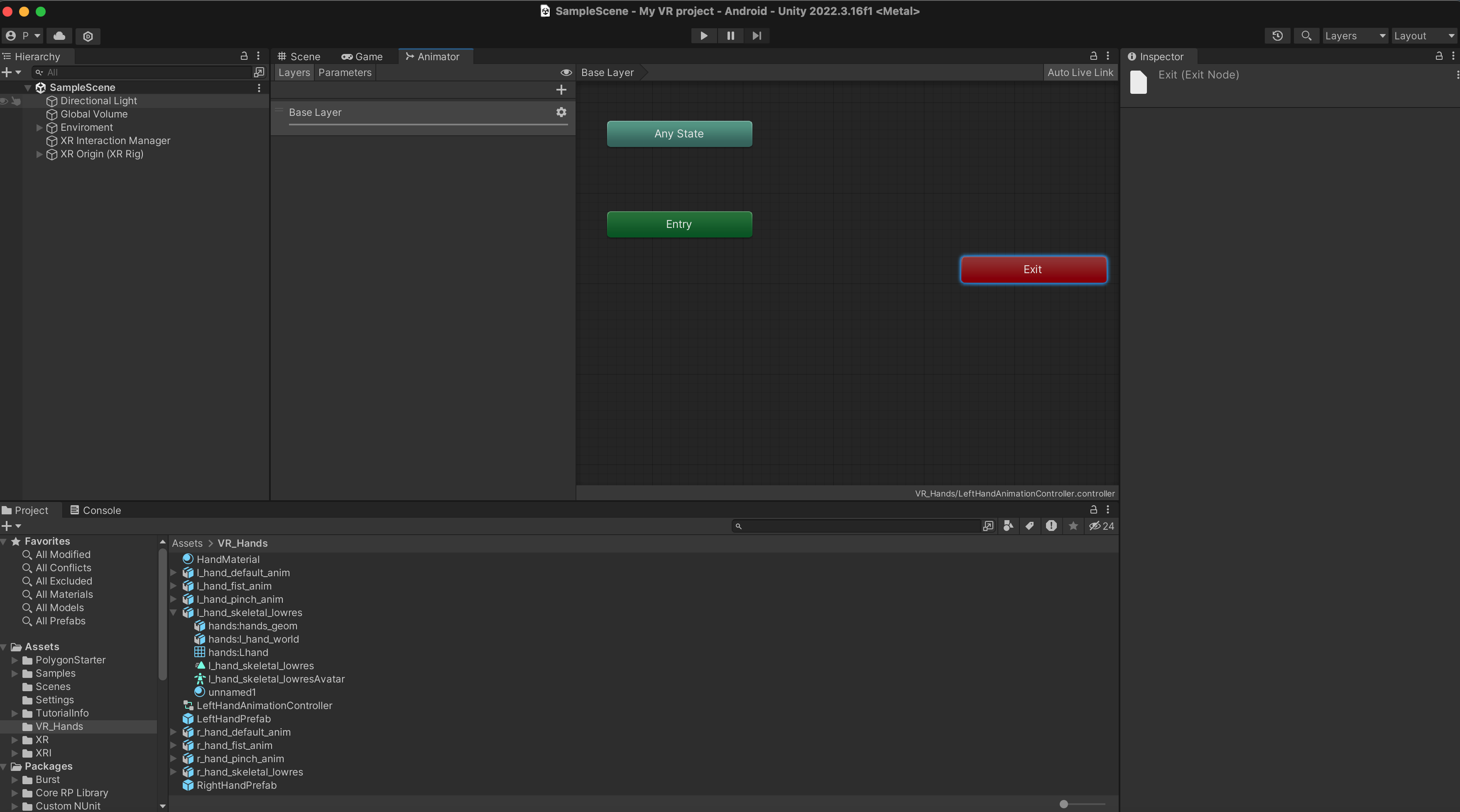Adjust Project icon size slider

[x=1064, y=804]
